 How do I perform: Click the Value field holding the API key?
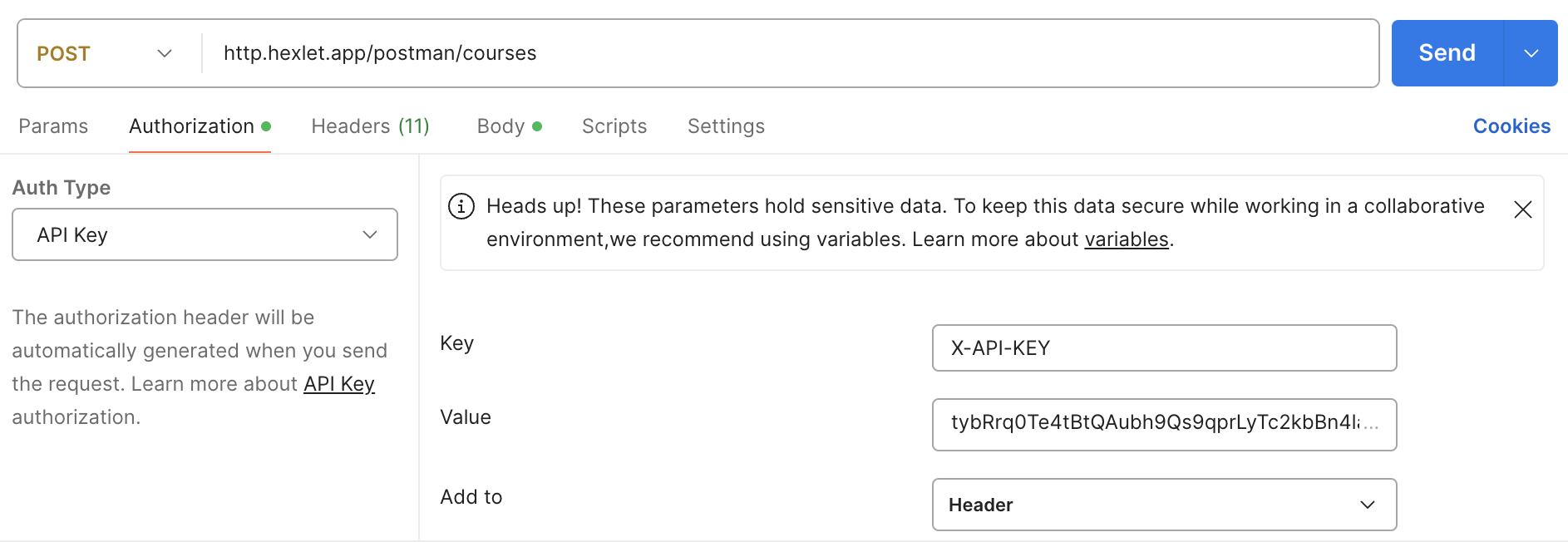click(1164, 425)
